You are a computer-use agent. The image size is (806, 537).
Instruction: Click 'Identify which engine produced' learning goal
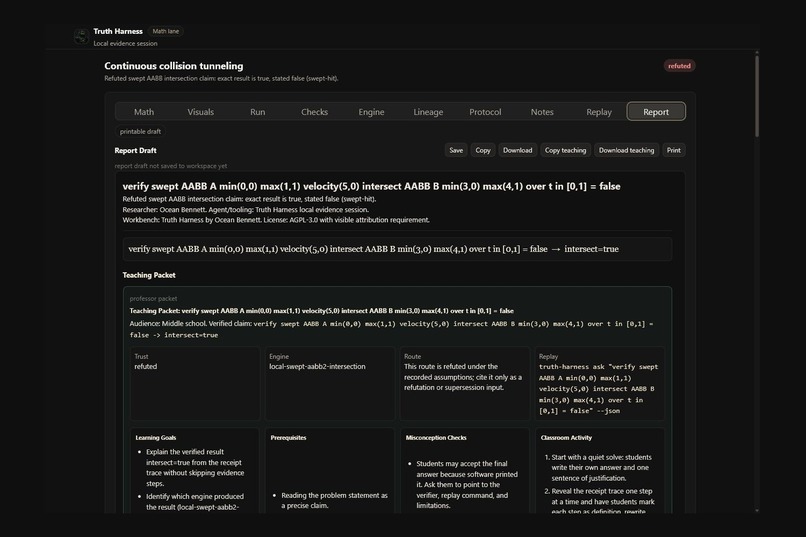click(195, 502)
